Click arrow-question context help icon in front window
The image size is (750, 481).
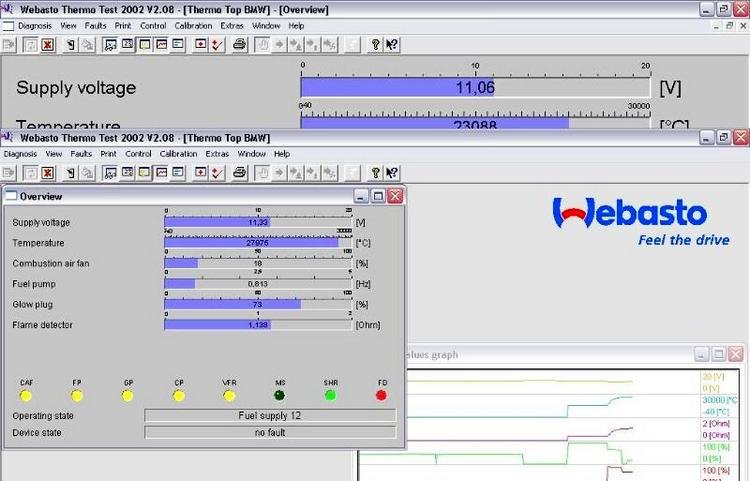(x=392, y=173)
